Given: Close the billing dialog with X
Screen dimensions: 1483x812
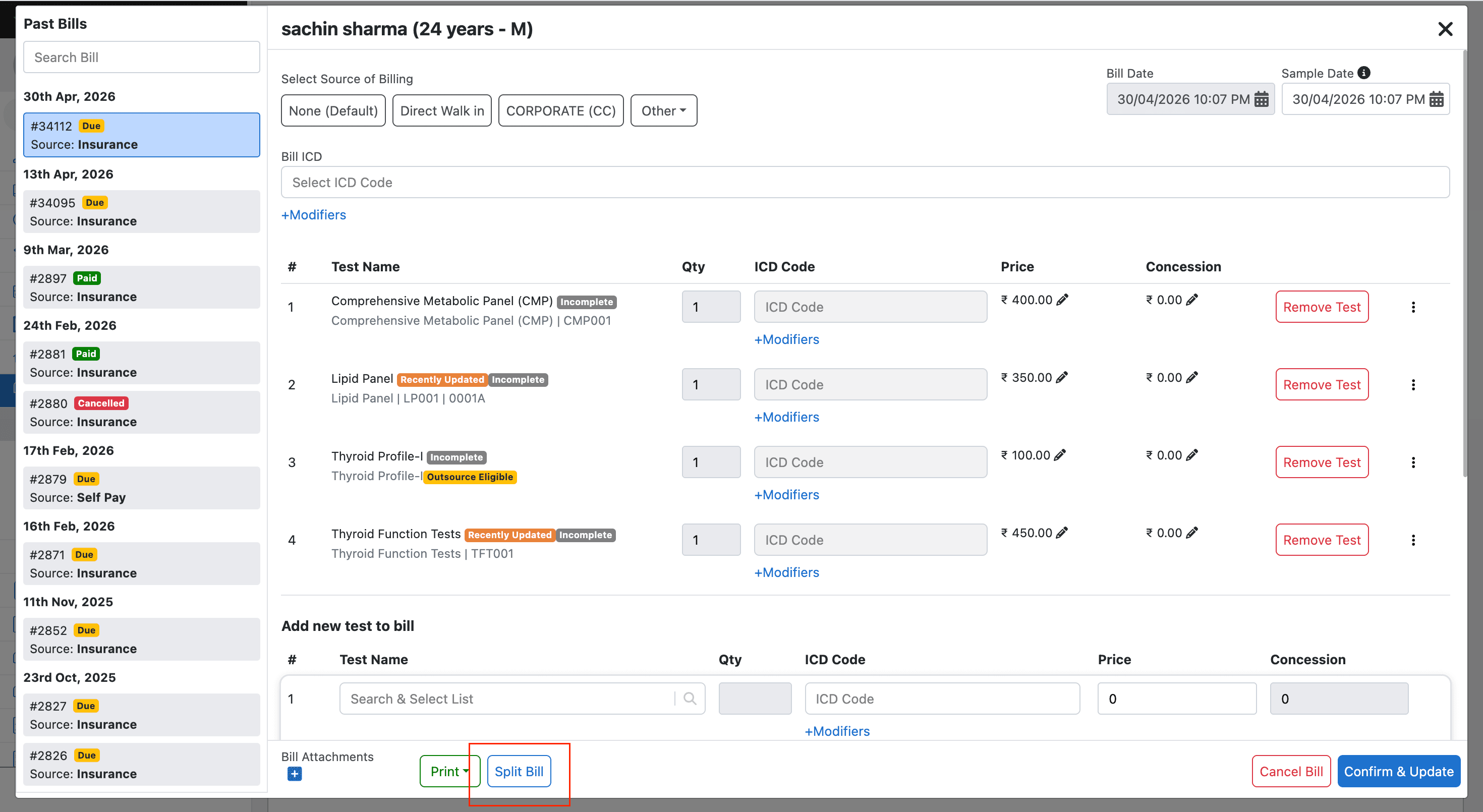Looking at the screenshot, I should tap(1445, 29).
